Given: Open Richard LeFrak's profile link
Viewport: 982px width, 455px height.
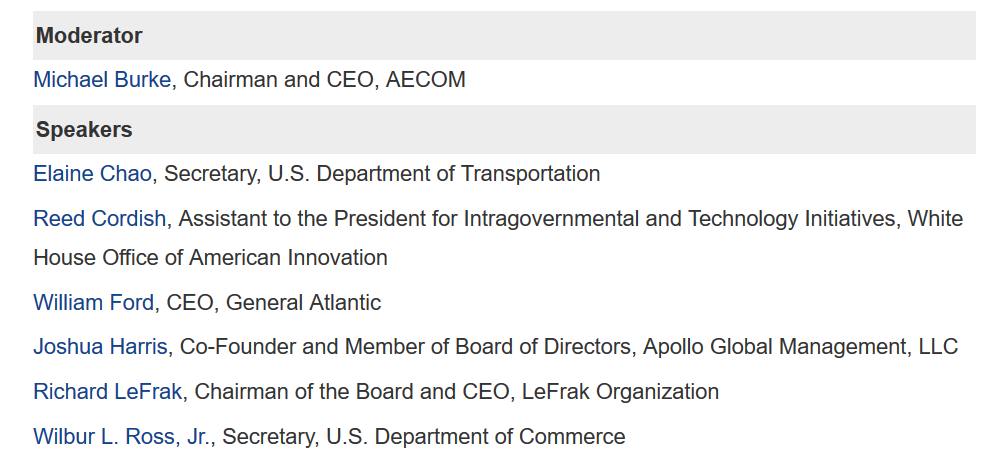Looking at the screenshot, I should [x=107, y=392].
